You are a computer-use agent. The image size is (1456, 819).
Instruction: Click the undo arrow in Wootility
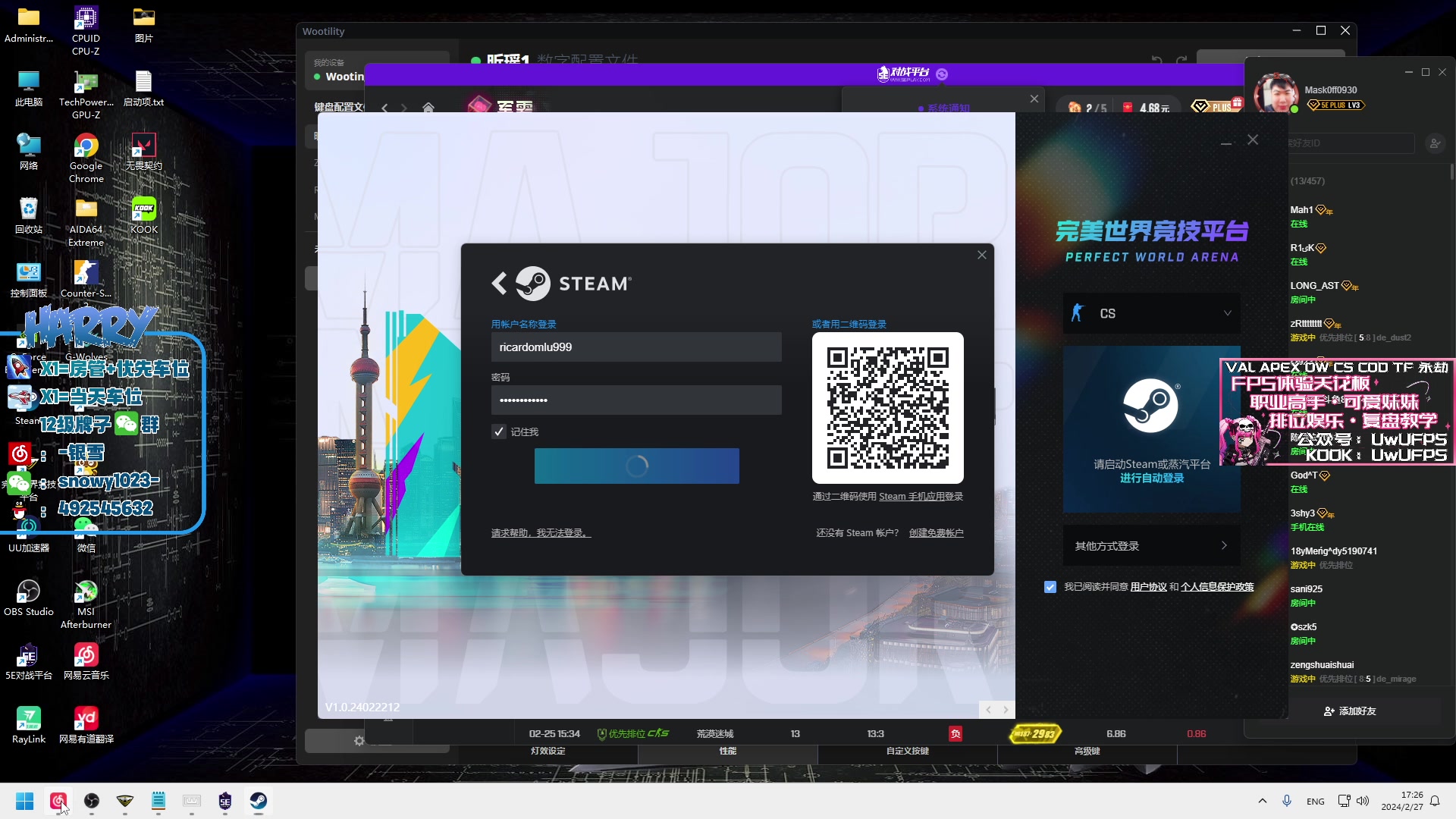coord(1156,60)
